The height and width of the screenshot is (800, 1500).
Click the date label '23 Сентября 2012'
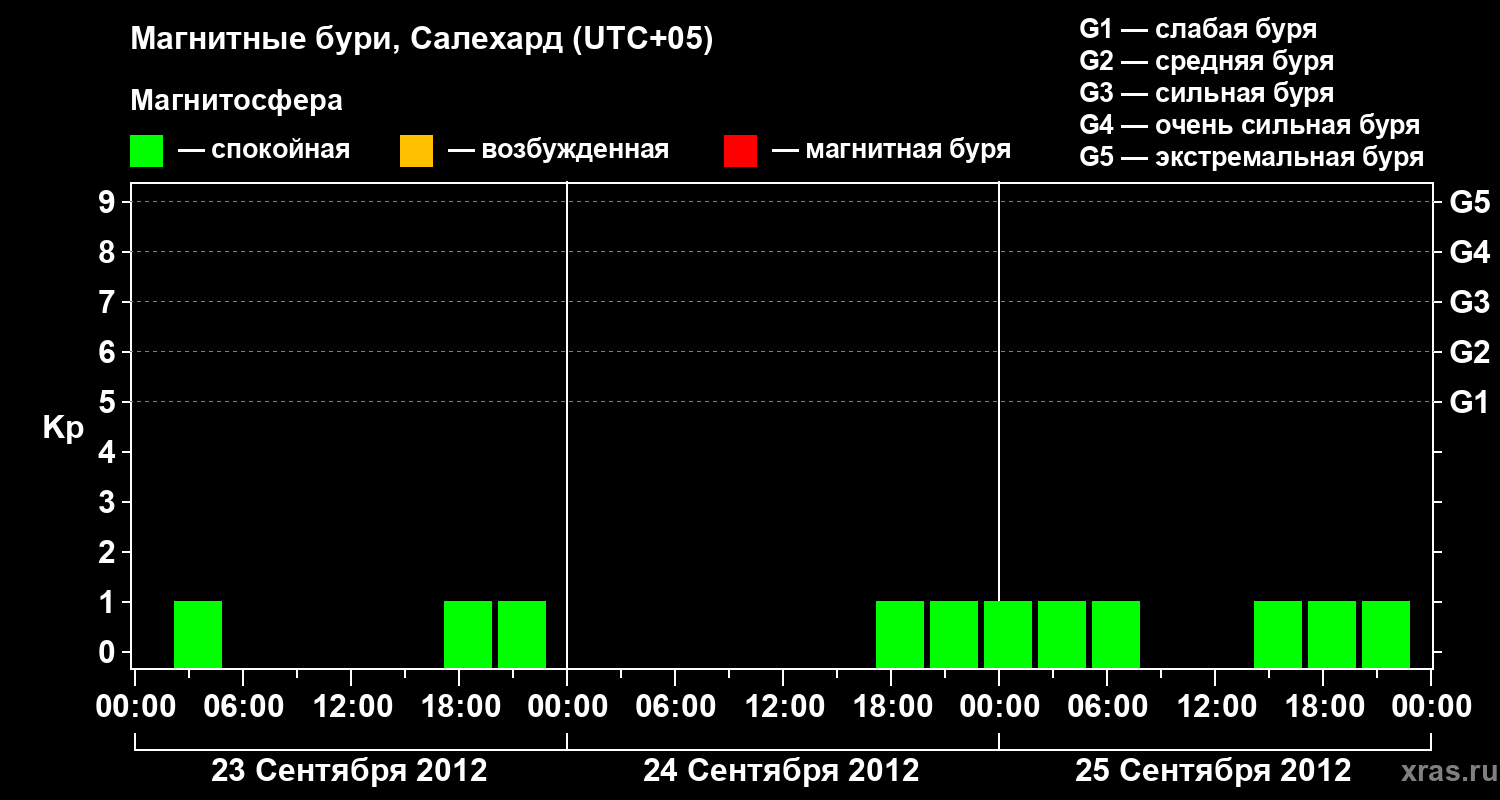pos(349,771)
